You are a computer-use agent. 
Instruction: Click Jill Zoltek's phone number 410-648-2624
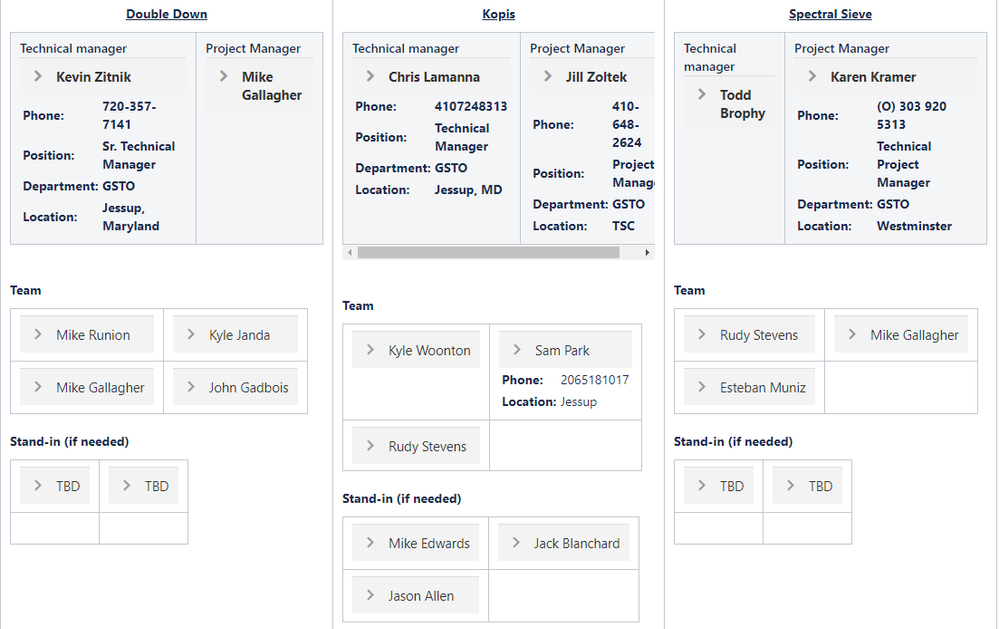pyautogui.click(x=627, y=124)
